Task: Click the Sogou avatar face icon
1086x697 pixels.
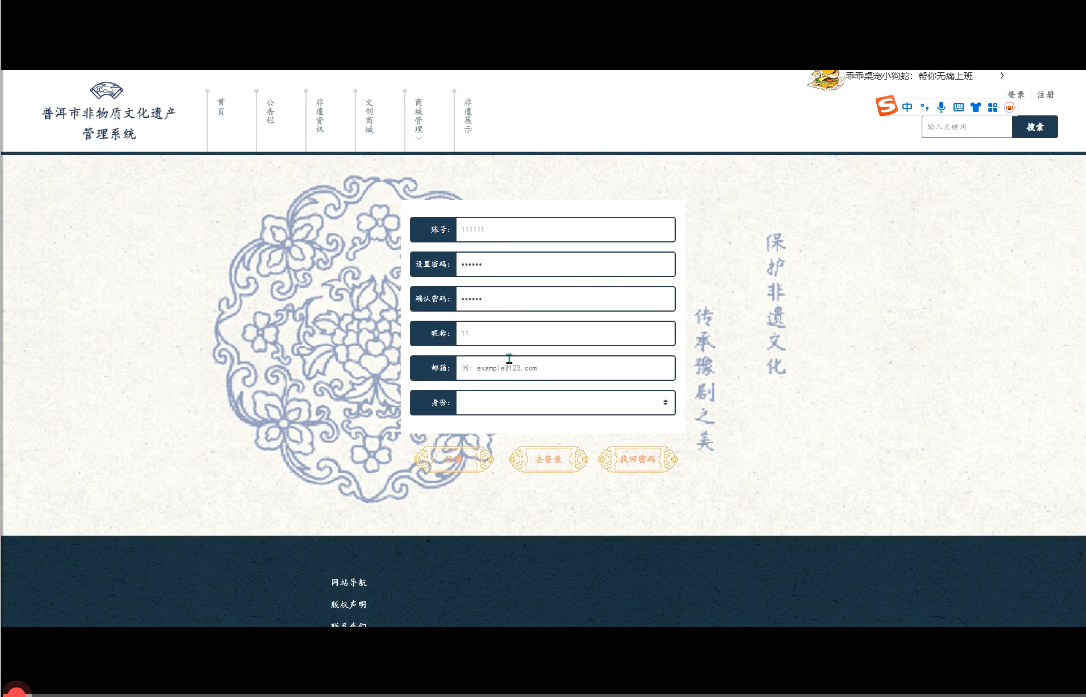Action: click(1010, 107)
